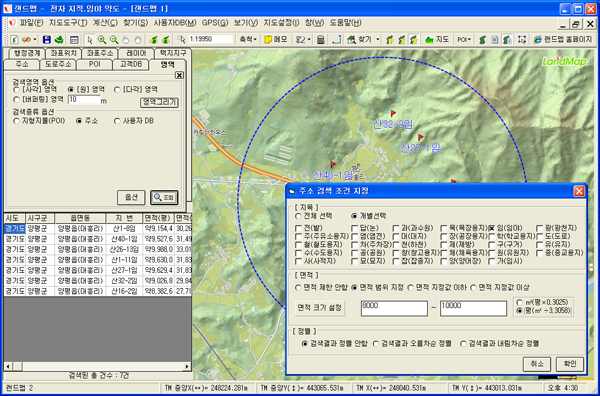Select the 전체 선택 radio button
Screen dimensions: 600x396
298,216
